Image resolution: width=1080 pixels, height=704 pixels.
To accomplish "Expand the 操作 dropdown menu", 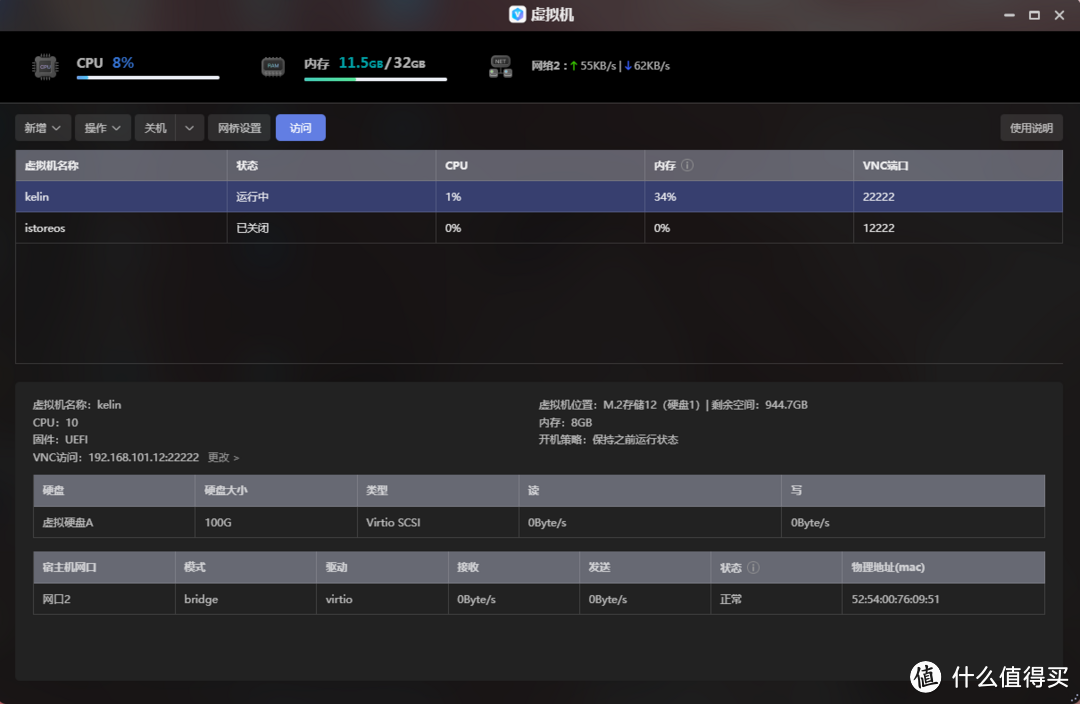I will [x=103, y=128].
